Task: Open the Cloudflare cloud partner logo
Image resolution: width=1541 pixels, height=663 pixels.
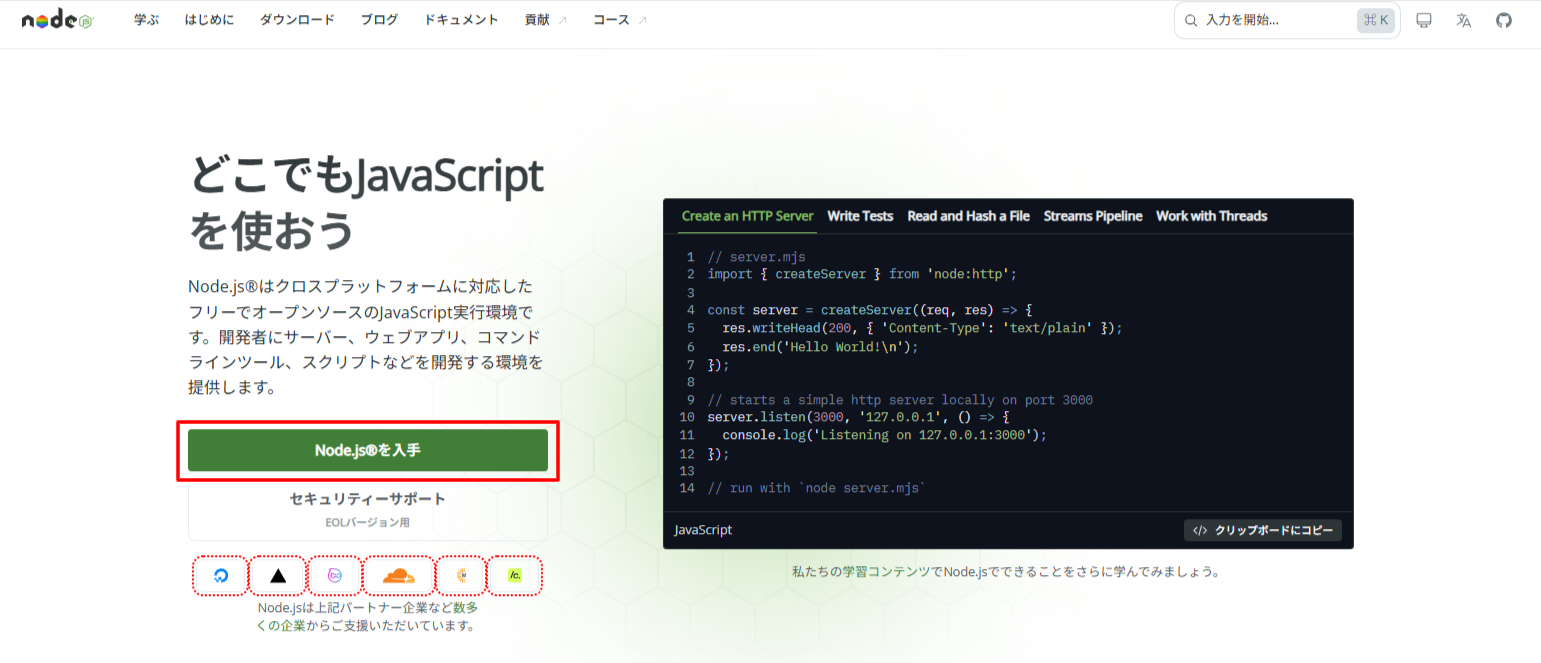Action: click(x=398, y=576)
